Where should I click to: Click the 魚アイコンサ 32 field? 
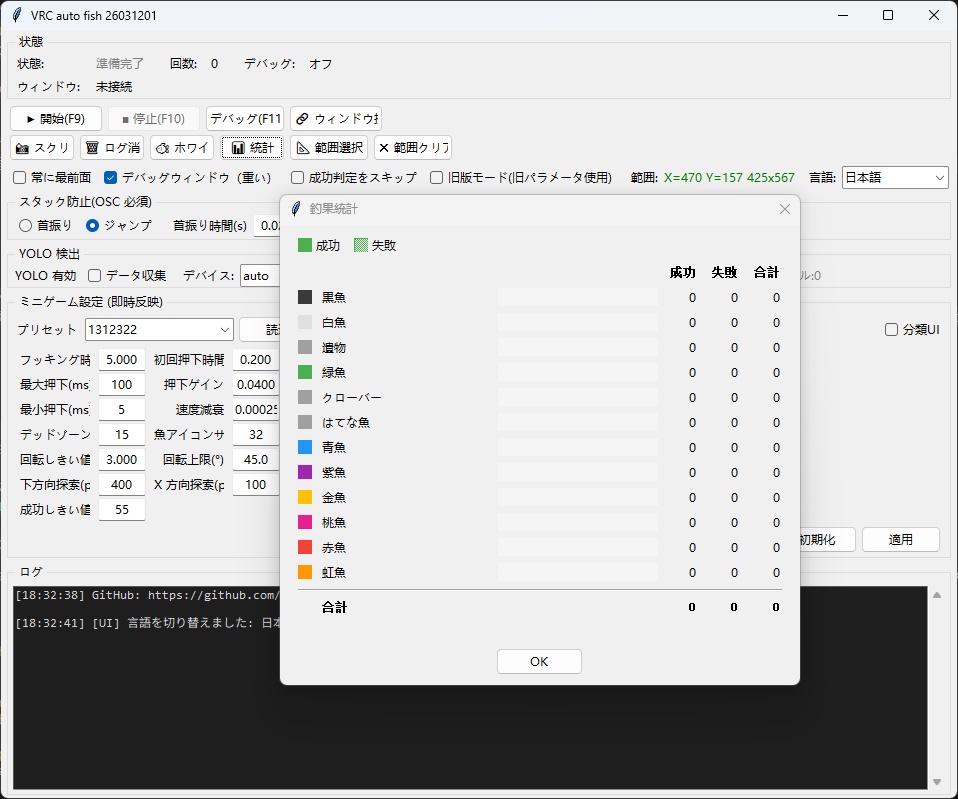[x=256, y=435]
